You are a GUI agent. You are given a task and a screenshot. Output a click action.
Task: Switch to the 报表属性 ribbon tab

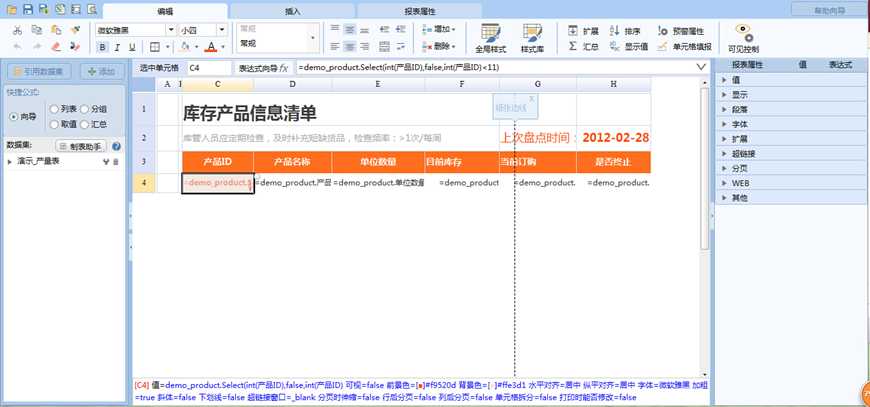coord(419,11)
